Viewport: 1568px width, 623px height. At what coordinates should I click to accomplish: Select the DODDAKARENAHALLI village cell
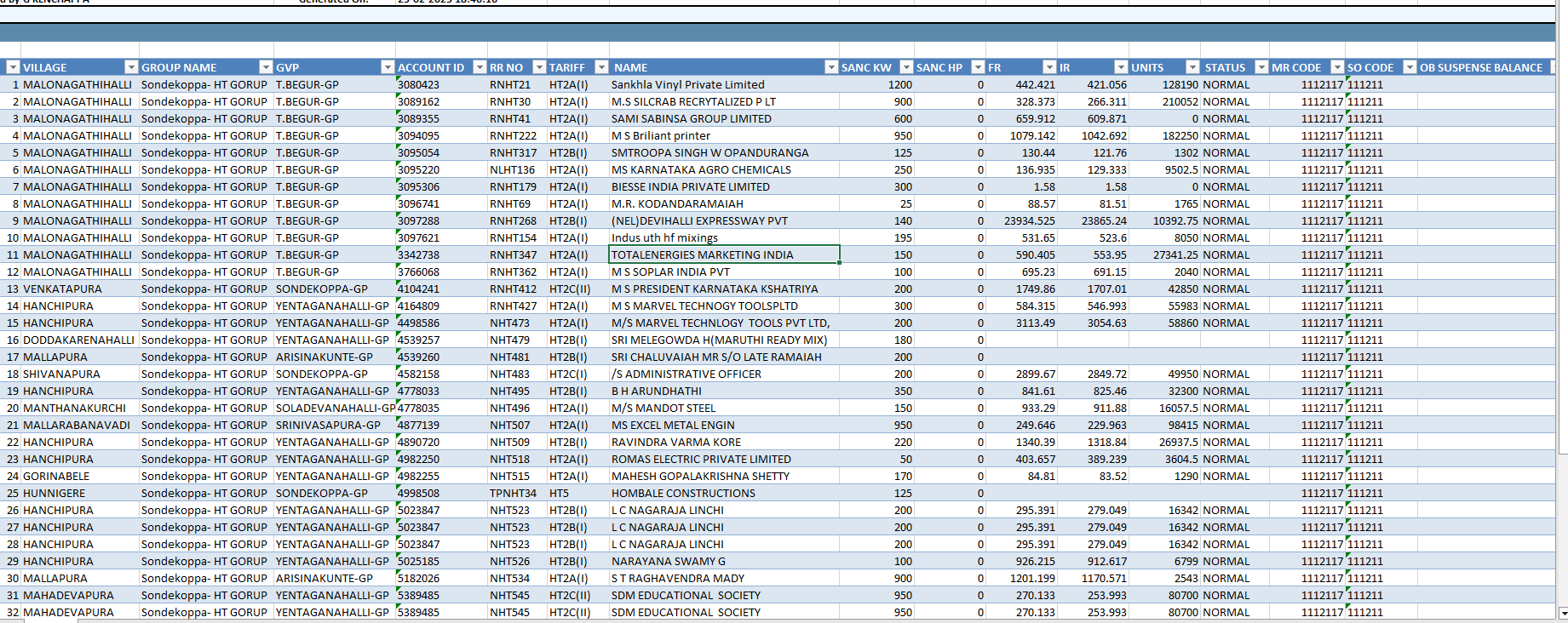point(80,340)
